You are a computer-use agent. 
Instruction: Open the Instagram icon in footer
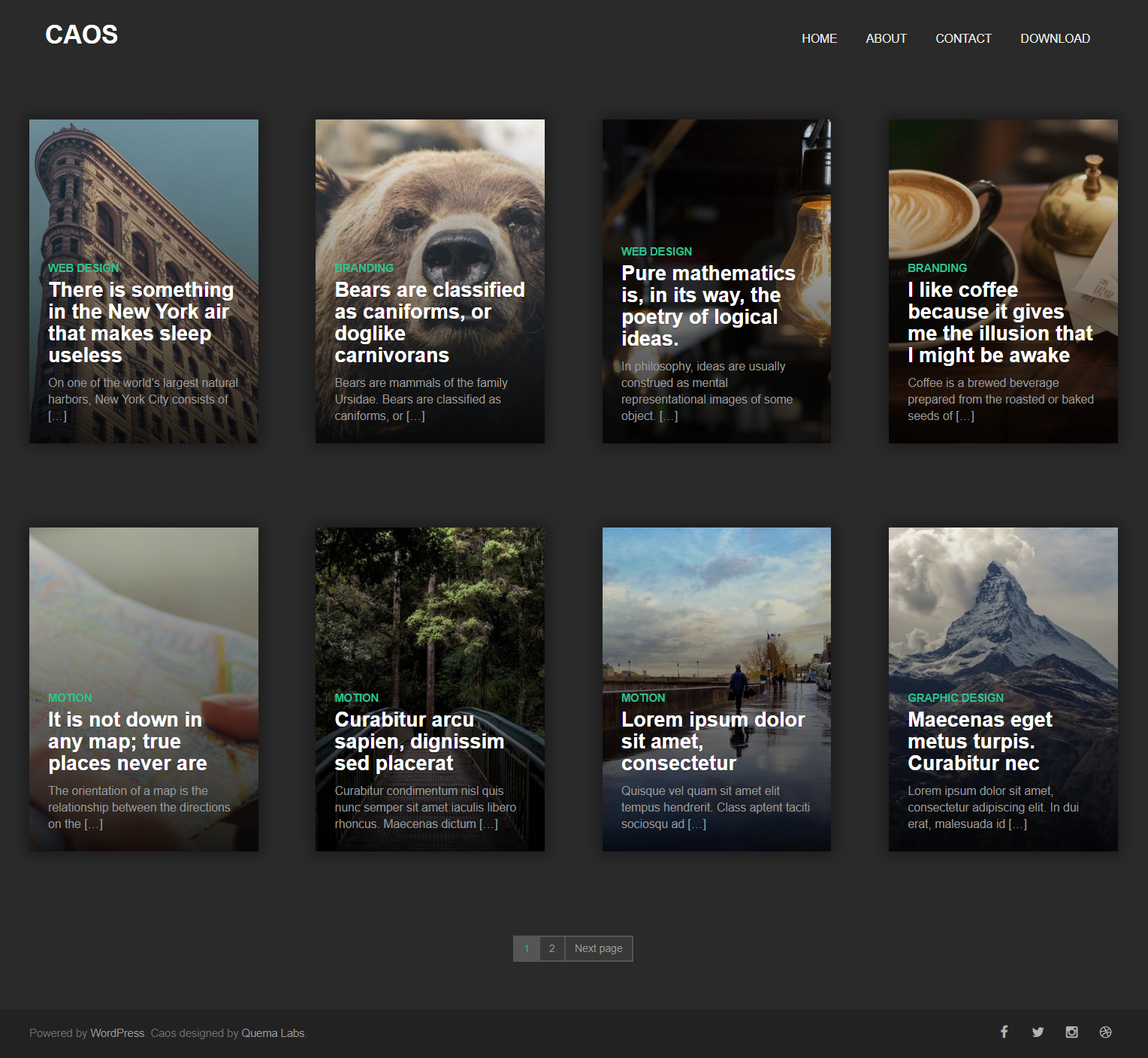[x=1071, y=1032]
